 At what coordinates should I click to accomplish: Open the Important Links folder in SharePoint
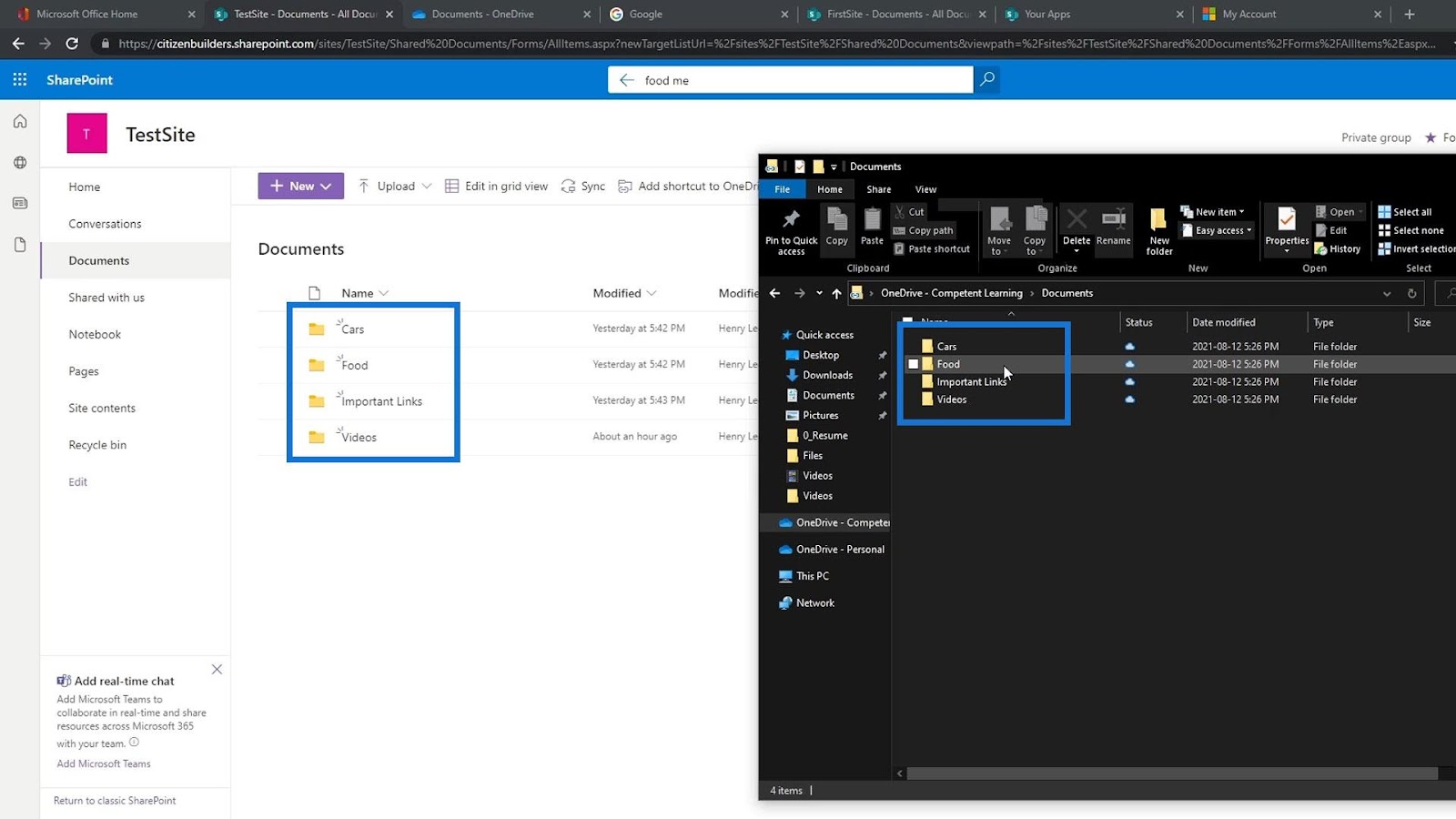[382, 401]
